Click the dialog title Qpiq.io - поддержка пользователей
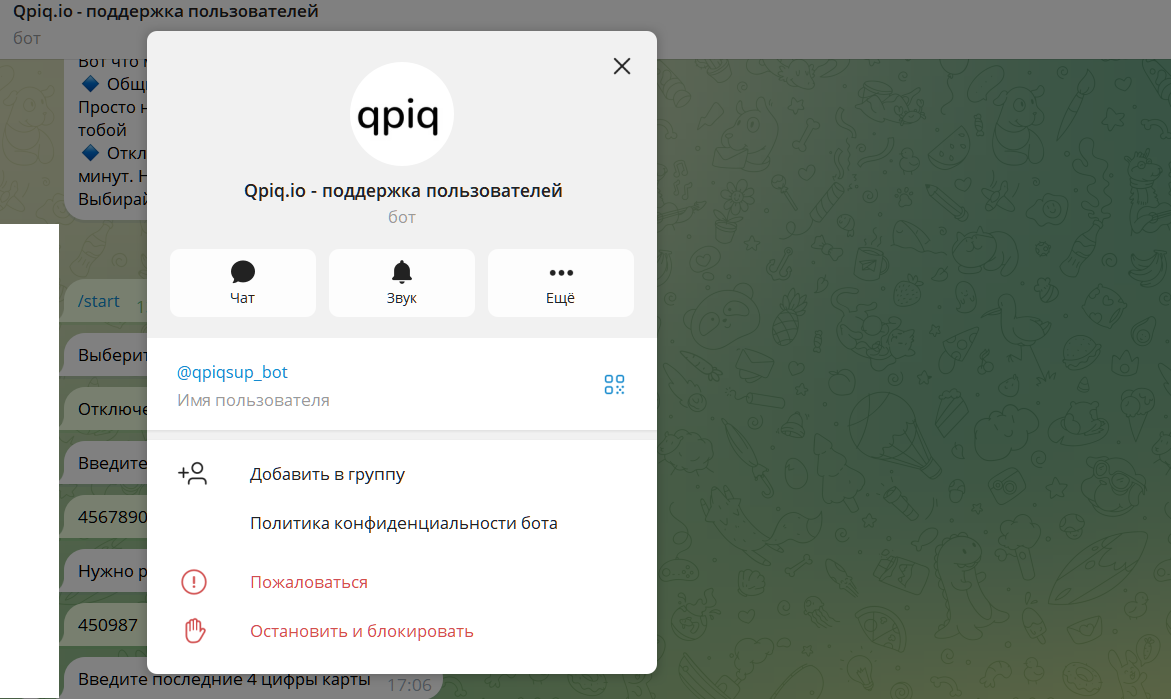The image size is (1171, 699). (403, 190)
